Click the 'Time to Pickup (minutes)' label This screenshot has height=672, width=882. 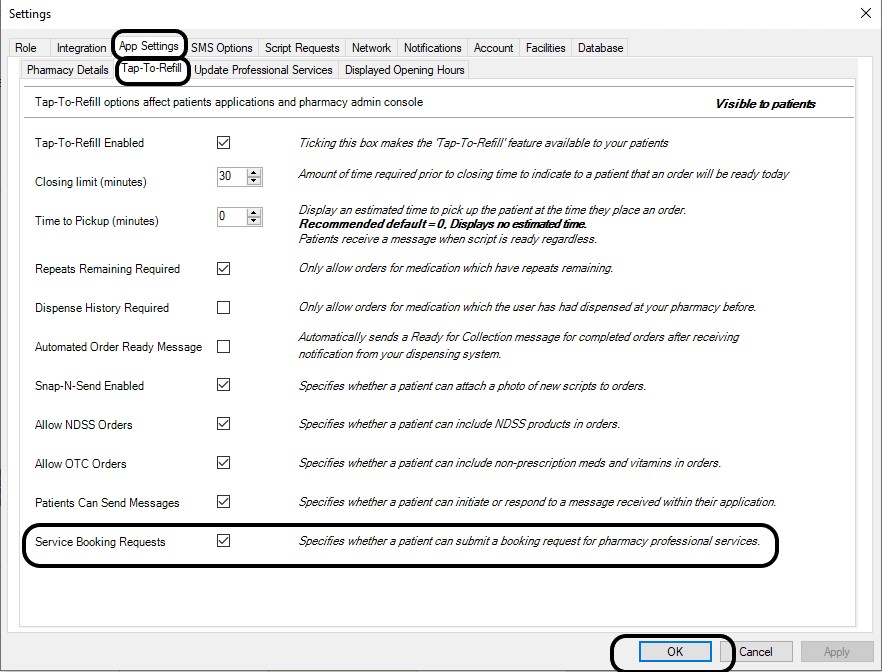click(x=97, y=221)
